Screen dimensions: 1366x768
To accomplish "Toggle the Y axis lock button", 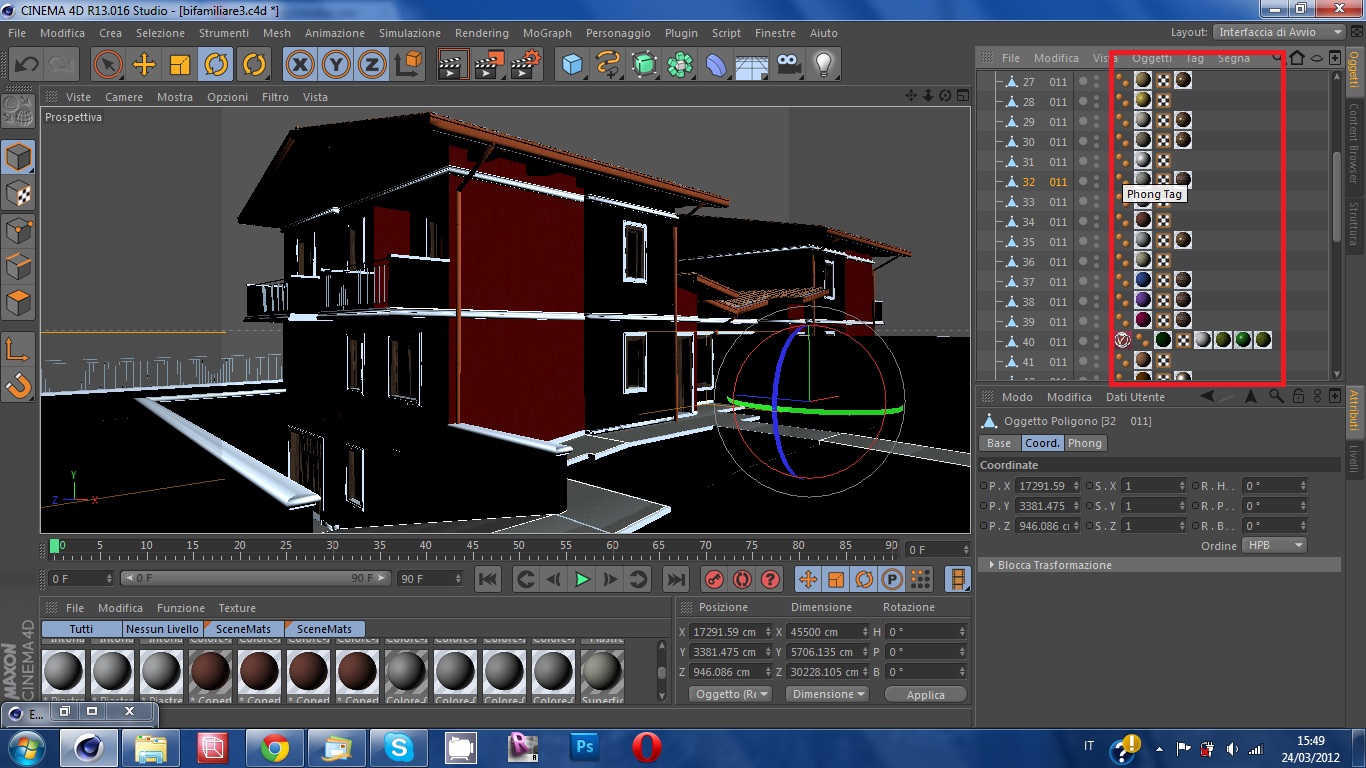I will click(x=337, y=65).
